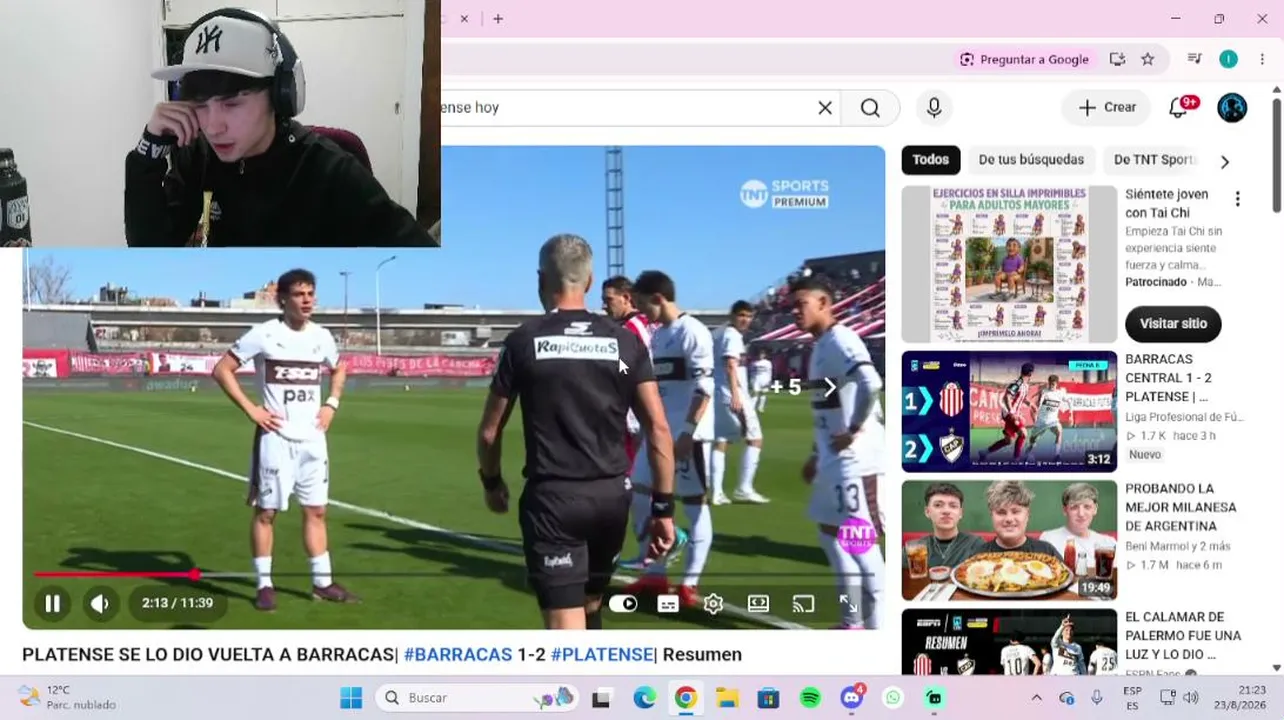1284x720 pixels.
Task: Cast the video to a TV
Action: pos(803,603)
